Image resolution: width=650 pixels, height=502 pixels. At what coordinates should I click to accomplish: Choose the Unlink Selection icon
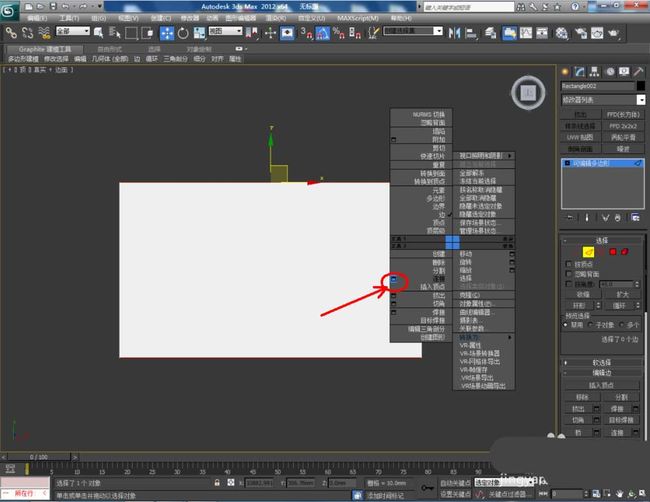[27, 32]
